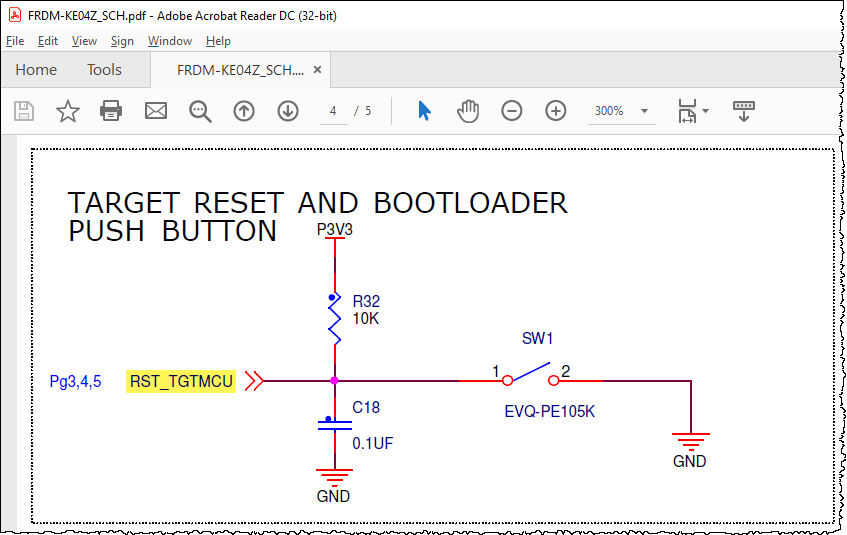Click the C18 capacitor symbol

(x=335, y=424)
